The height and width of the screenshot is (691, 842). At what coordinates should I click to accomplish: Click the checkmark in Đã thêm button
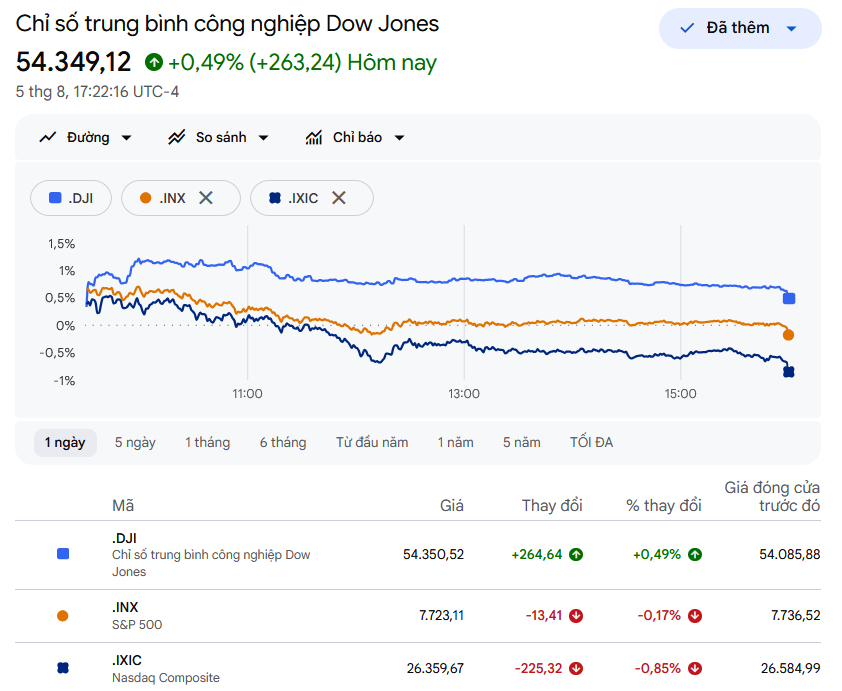coord(687,28)
